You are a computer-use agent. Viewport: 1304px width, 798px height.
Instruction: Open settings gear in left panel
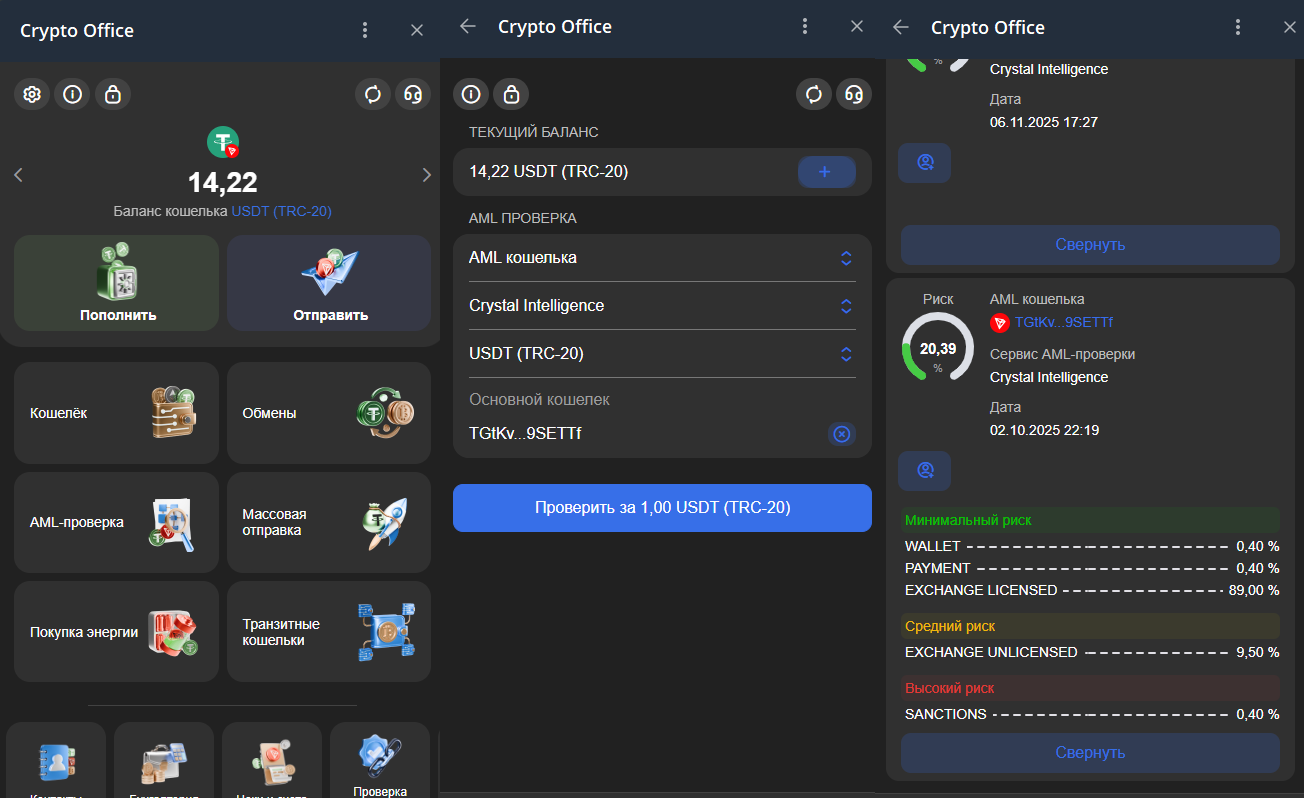(32, 94)
